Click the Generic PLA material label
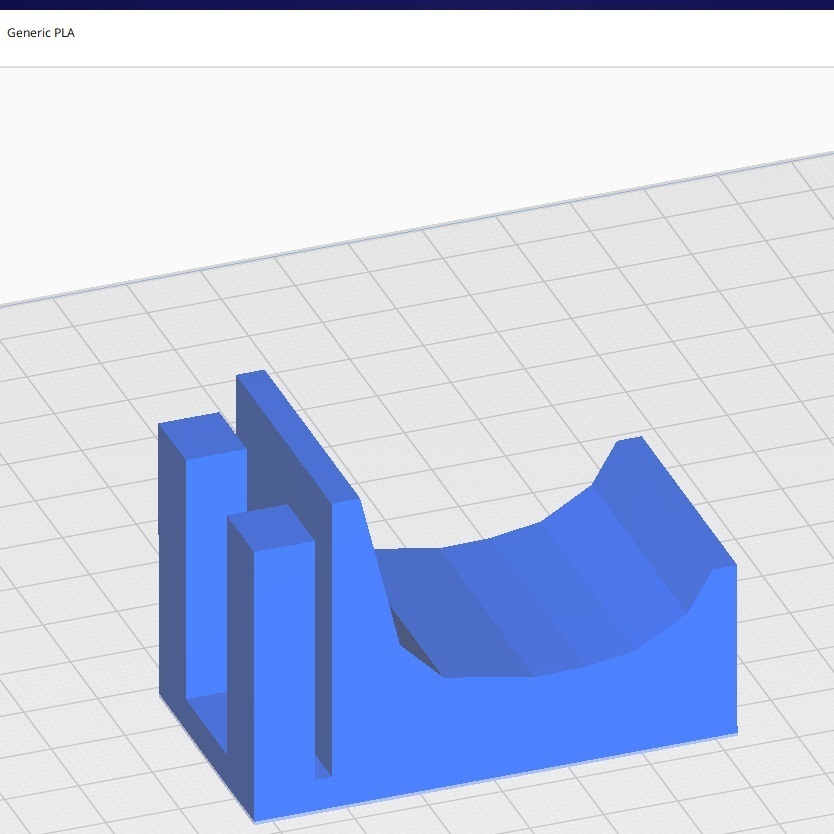 (41, 33)
